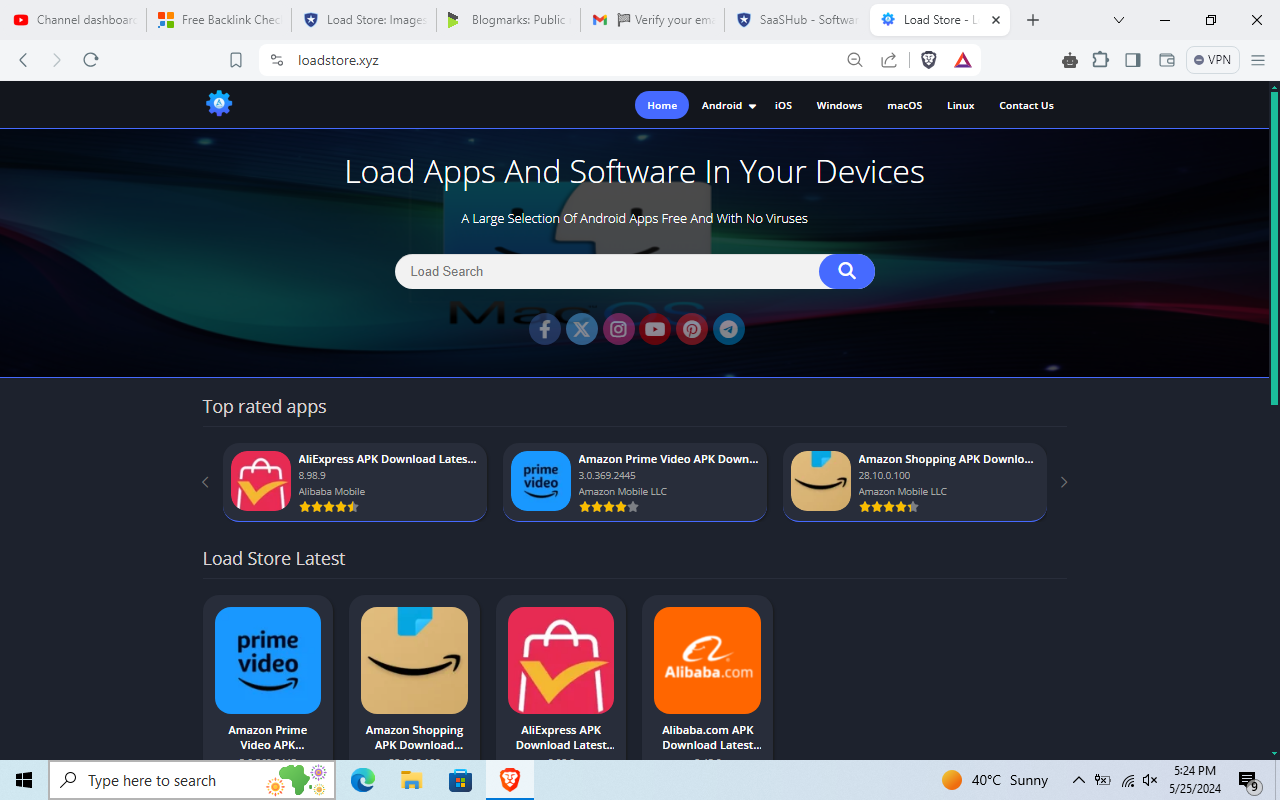Show hidden system tray icons
The image size is (1280, 800).
point(1079,780)
